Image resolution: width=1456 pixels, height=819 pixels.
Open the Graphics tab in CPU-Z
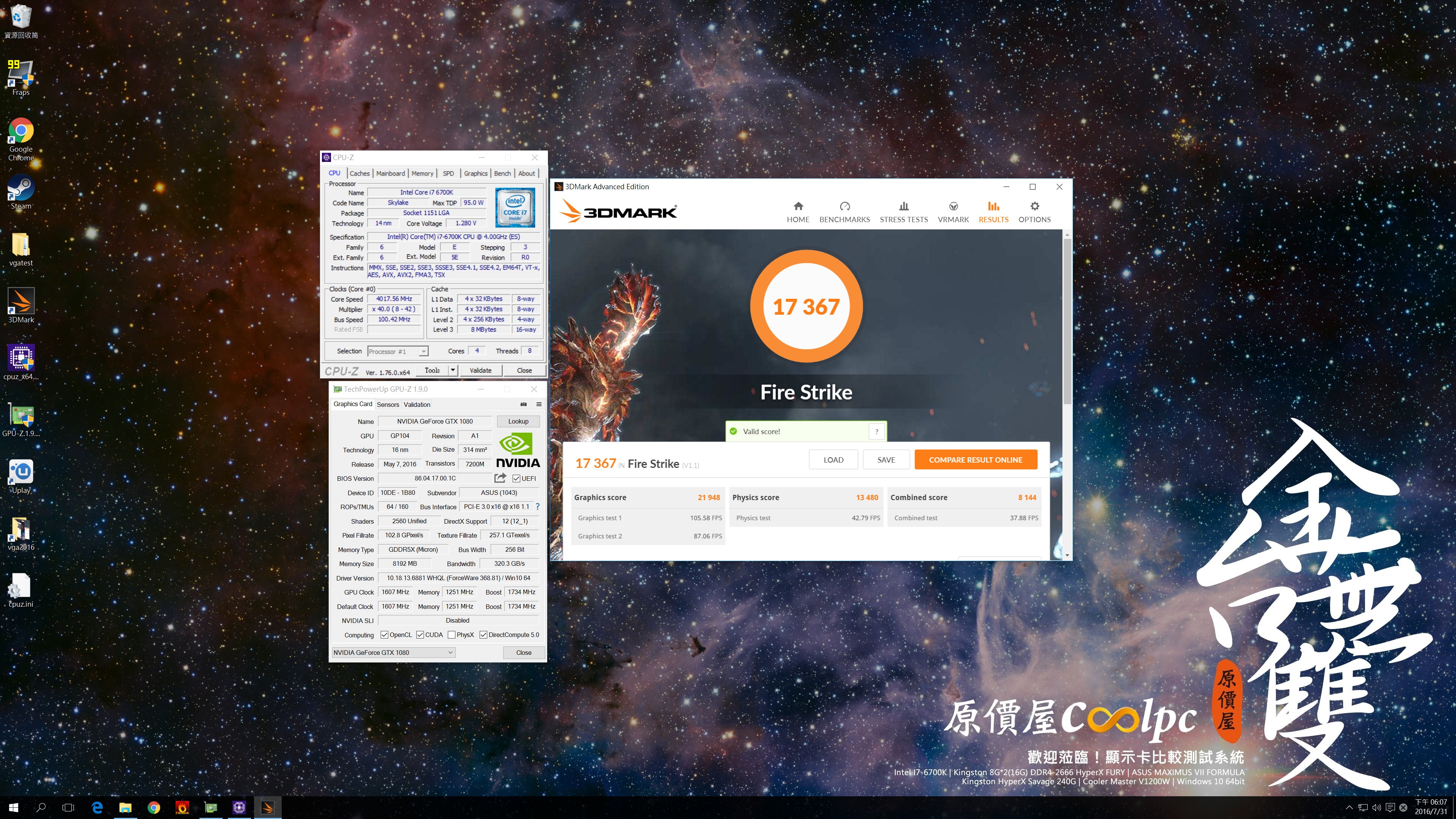(x=475, y=174)
